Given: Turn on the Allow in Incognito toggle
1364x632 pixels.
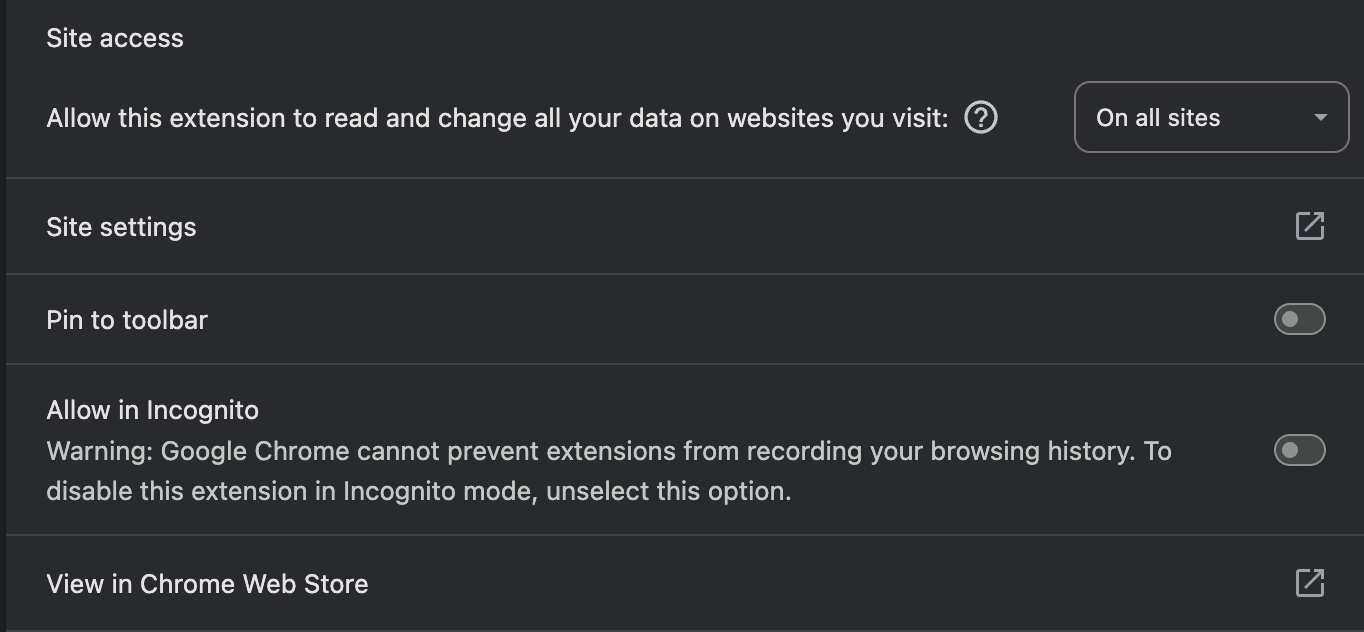Looking at the screenshot, I should pyautogui.click(x=1299, y=450).
